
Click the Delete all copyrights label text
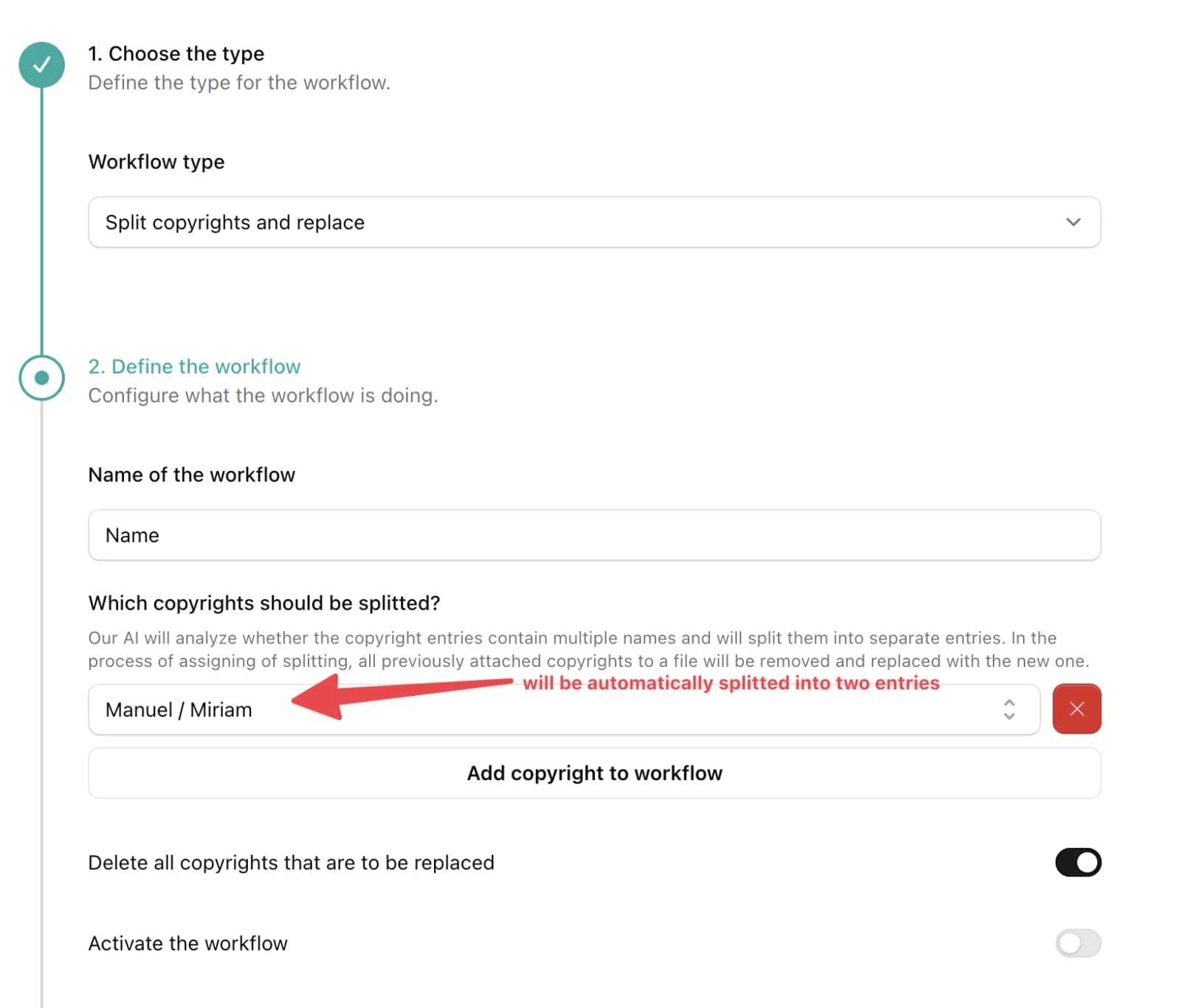point(291,863)
